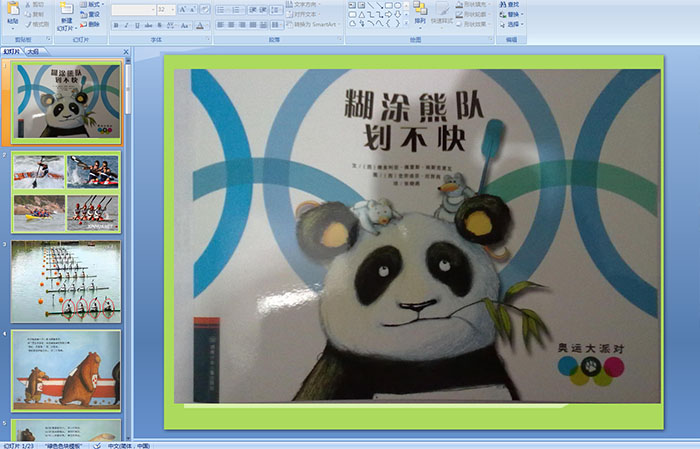Click the Find (查找) button

[509, 4]
